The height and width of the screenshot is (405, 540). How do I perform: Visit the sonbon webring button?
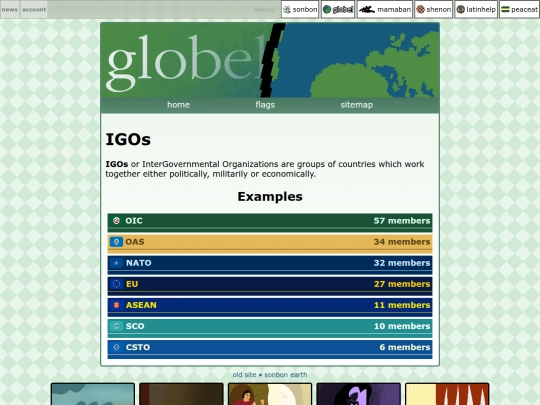(x=300, y=9)
